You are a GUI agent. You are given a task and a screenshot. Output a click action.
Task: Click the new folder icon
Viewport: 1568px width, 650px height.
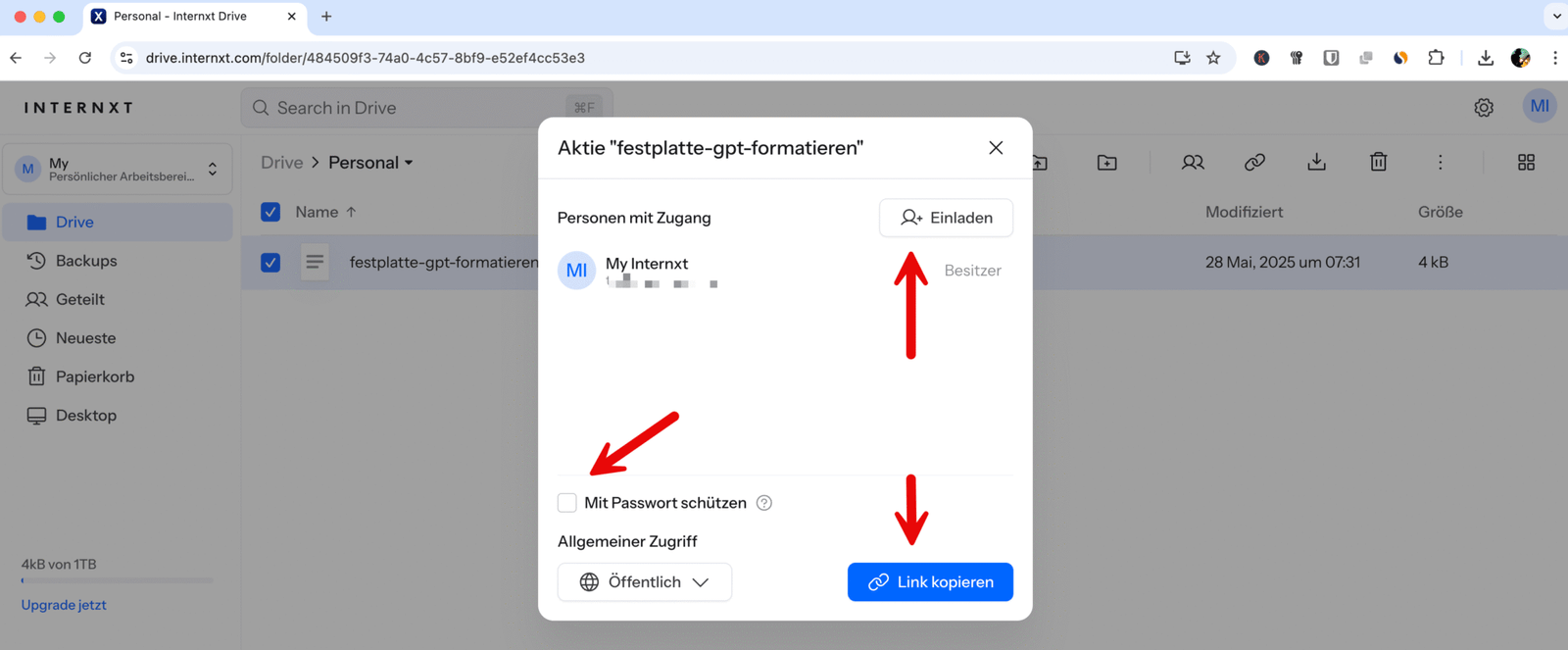coord(1107,163)
